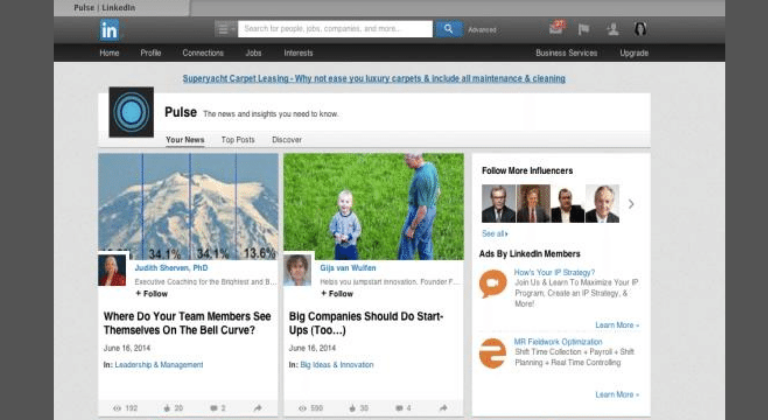Click Judith Sherven's profile photo
The height and width of the screenshot is (420, 768).
[x=112, y=271]
